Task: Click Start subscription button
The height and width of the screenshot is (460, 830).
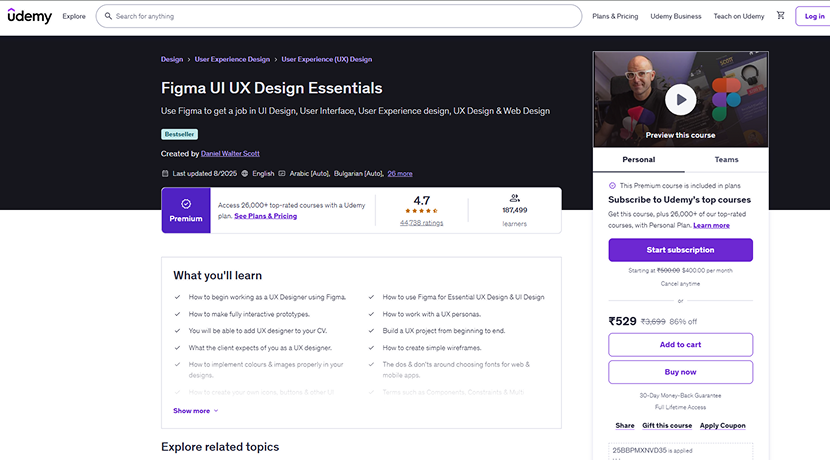Action: click(680, 250)
